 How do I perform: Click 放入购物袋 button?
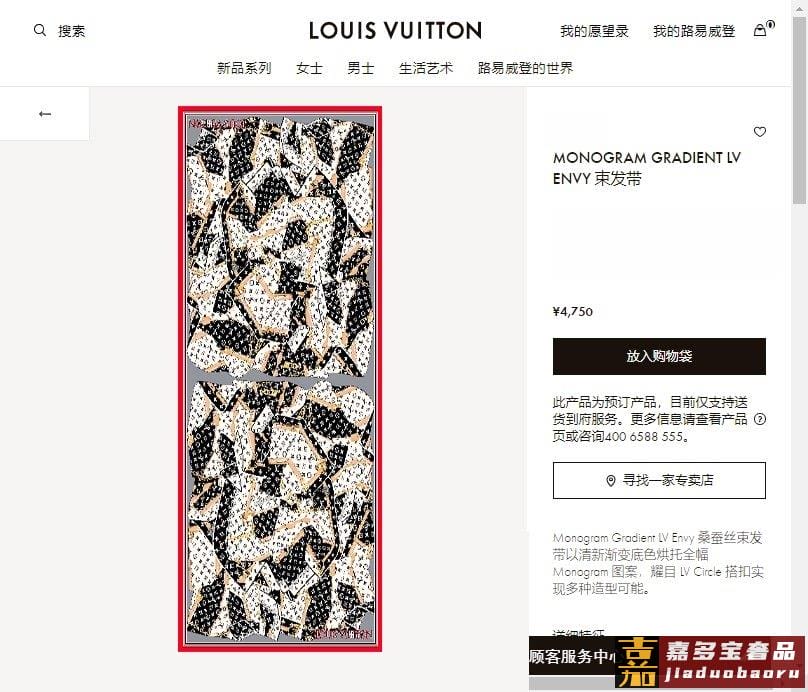click(x=659, y=357)
